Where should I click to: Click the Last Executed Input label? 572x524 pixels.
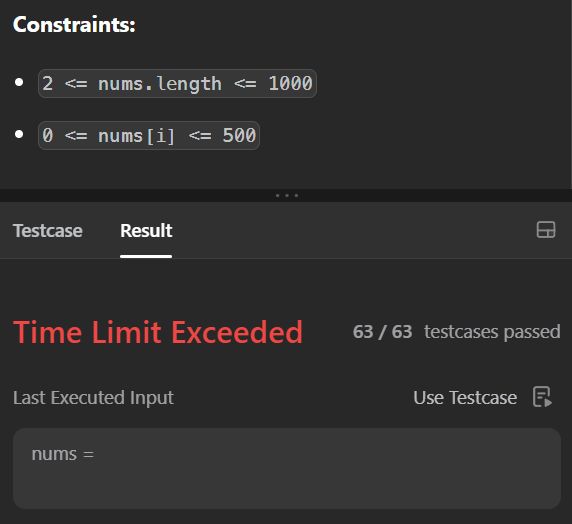pos(93,397)
